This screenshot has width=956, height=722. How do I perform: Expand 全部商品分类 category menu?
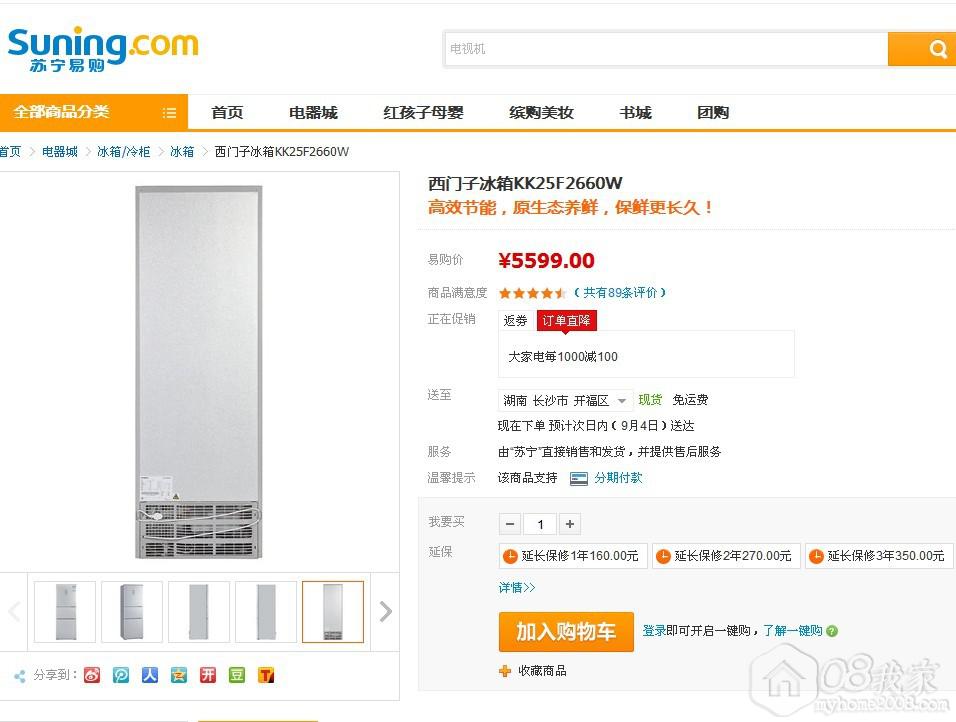94,112
